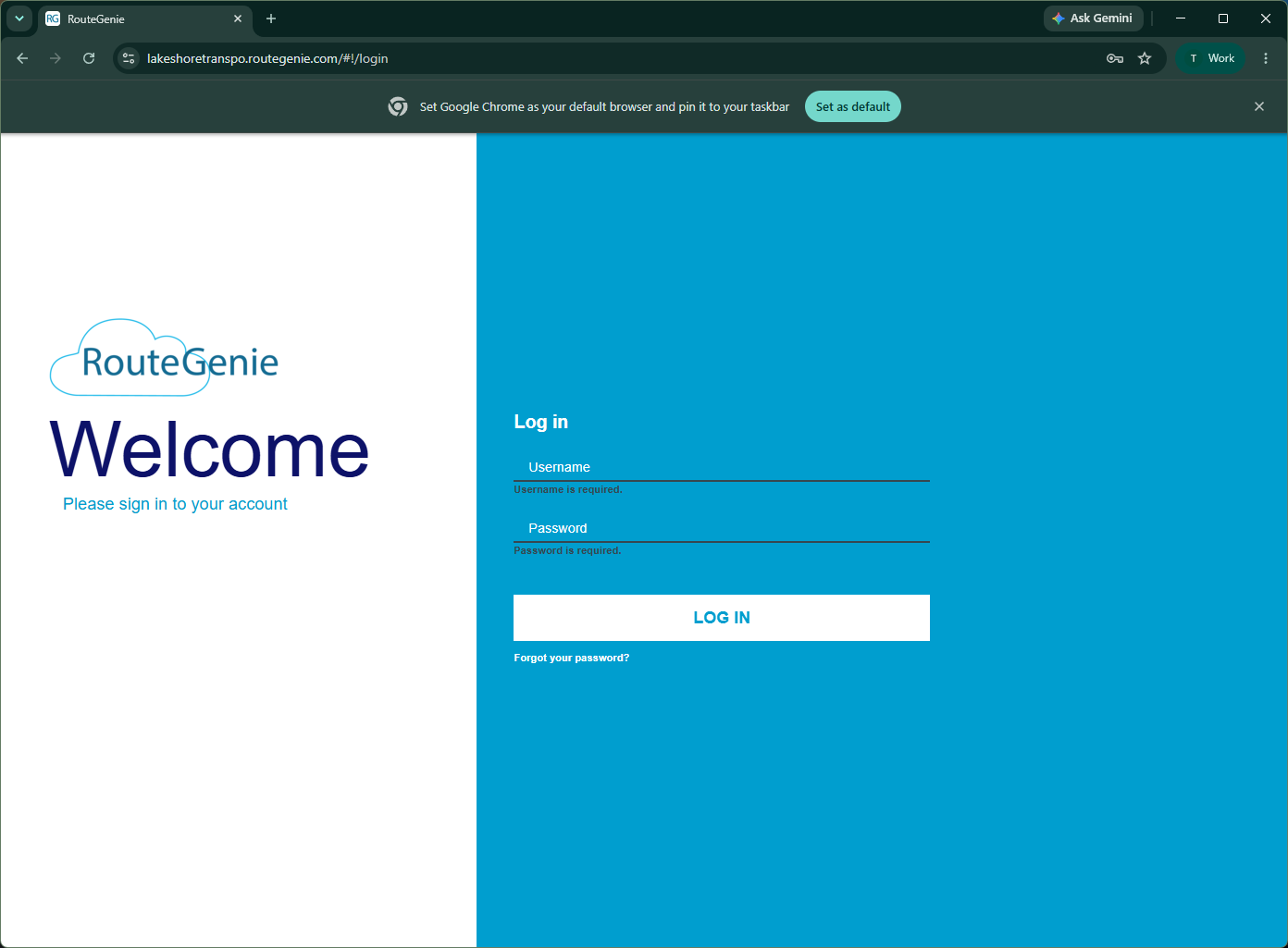Click the 'Log in' heading
This screenshot has width=1288, height=948.
pos(541,422)
